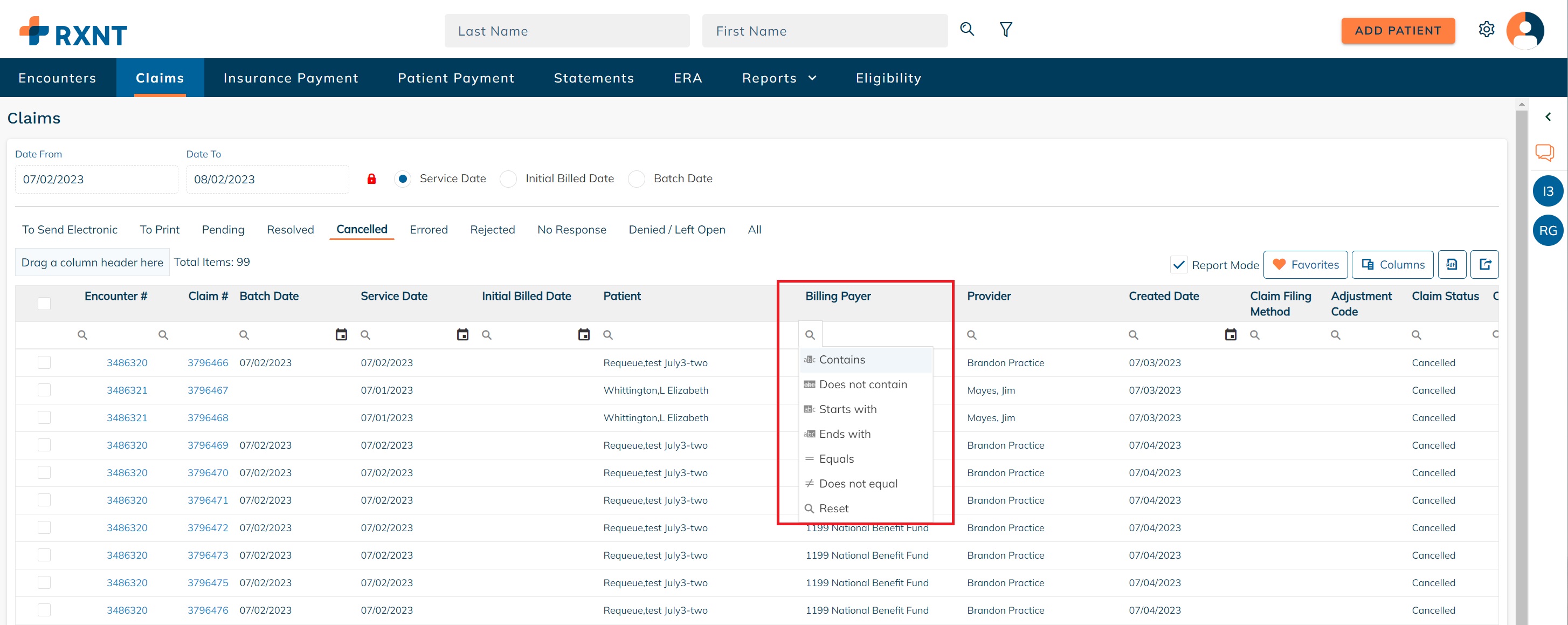Image resolution: width=1568 pixels, height=625 pixels.
Task: Open Patient column filter search icon
Action: point(607,335)
